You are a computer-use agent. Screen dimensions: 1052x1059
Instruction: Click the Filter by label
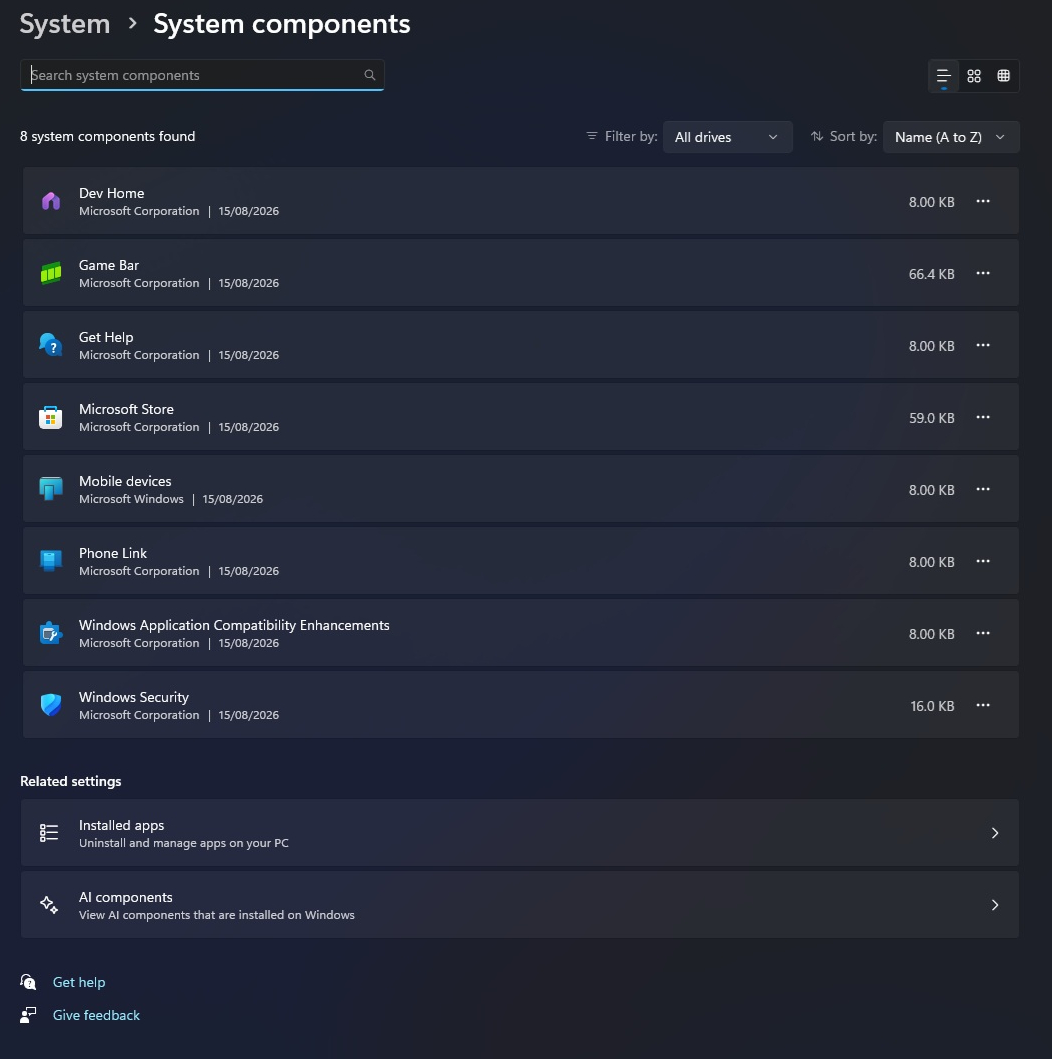[x=631, y=136]
